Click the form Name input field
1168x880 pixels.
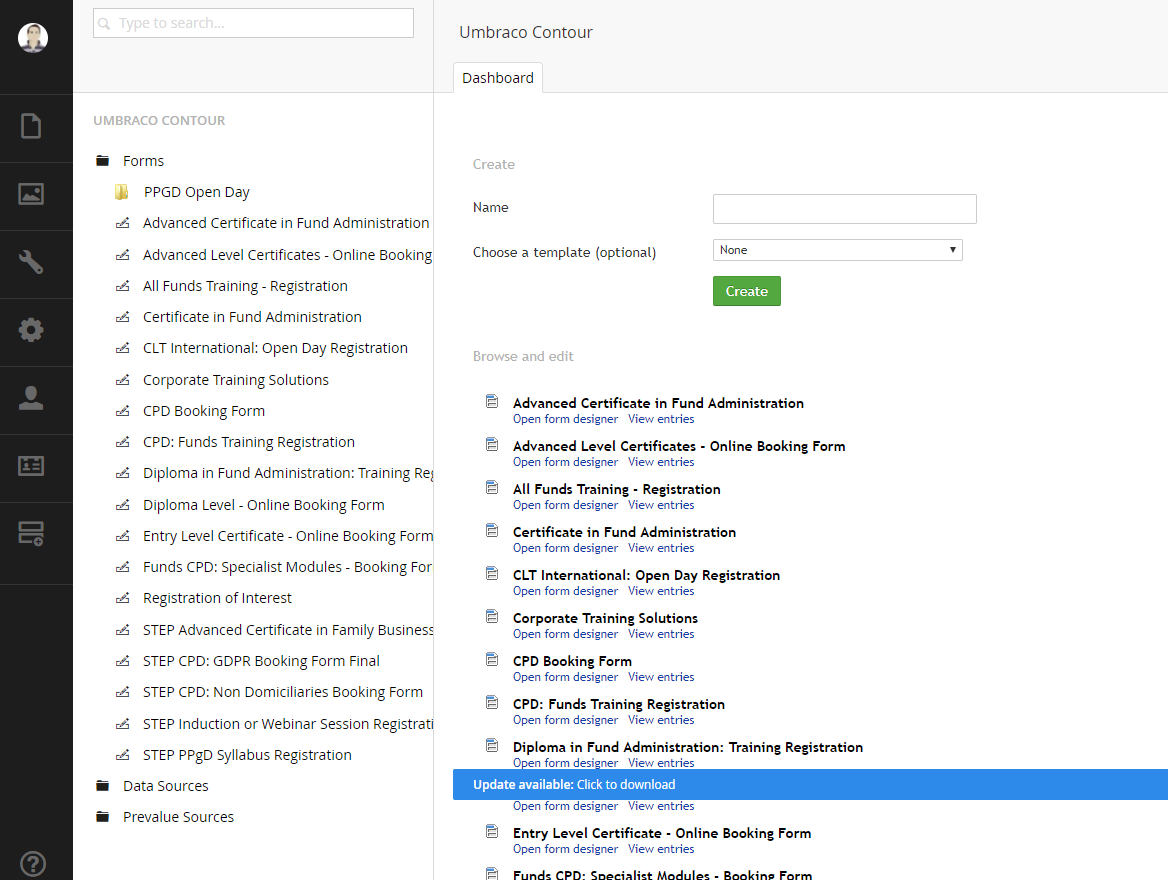[845, 209]
